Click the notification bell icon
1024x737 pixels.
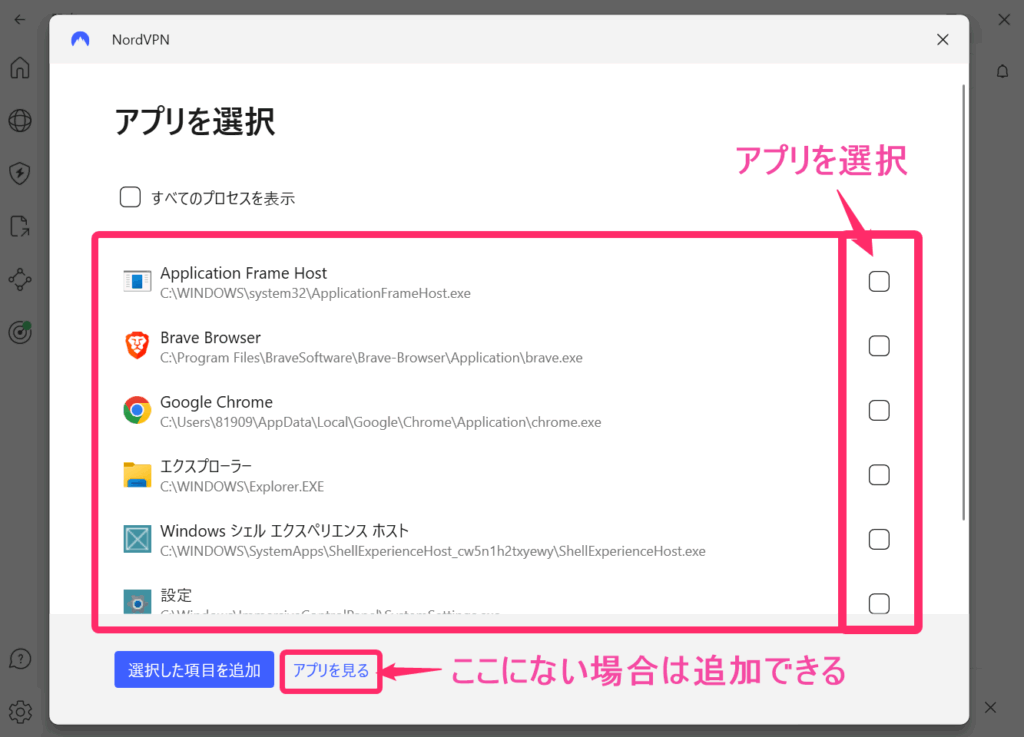point(1002,71)
